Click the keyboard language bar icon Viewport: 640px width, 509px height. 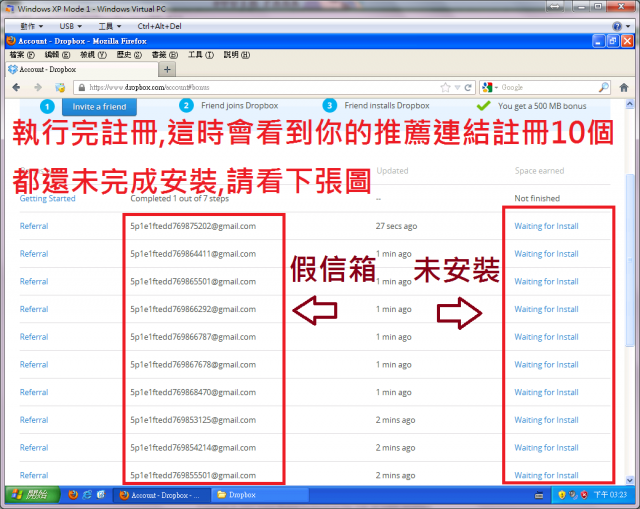point(539,496)
